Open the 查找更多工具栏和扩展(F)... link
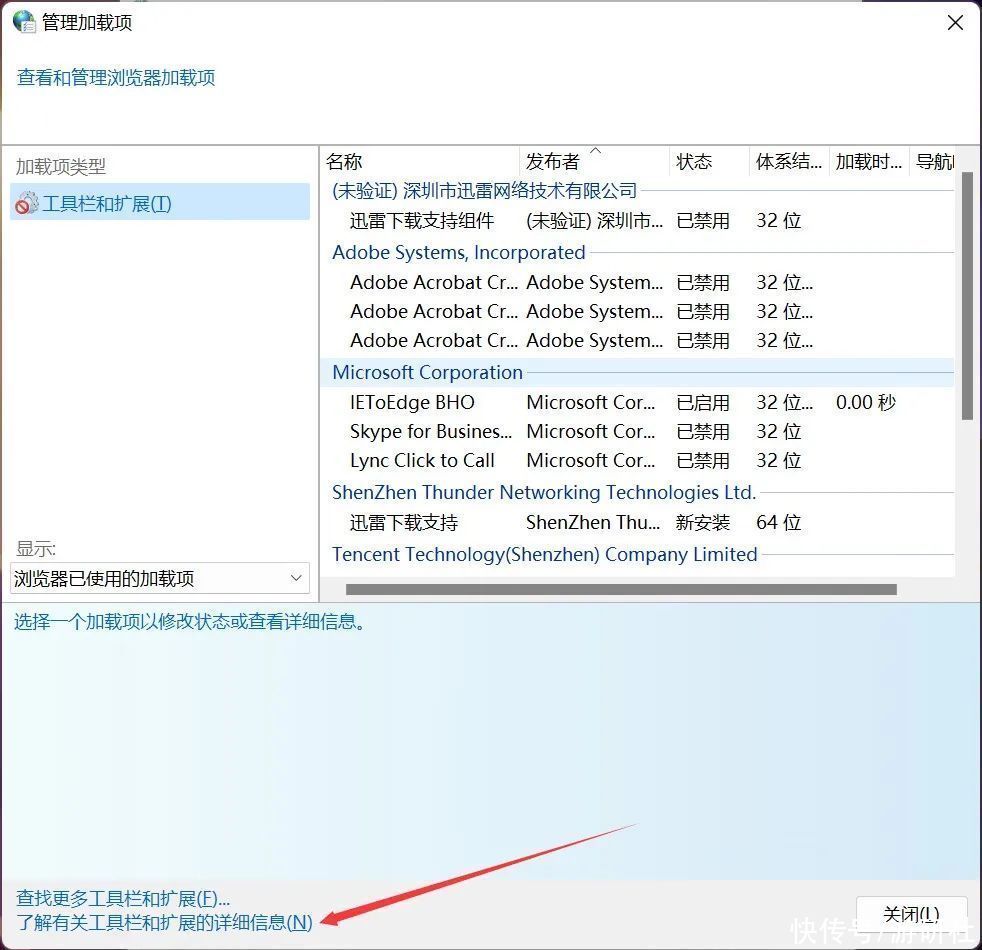 (x=123, y=899)
